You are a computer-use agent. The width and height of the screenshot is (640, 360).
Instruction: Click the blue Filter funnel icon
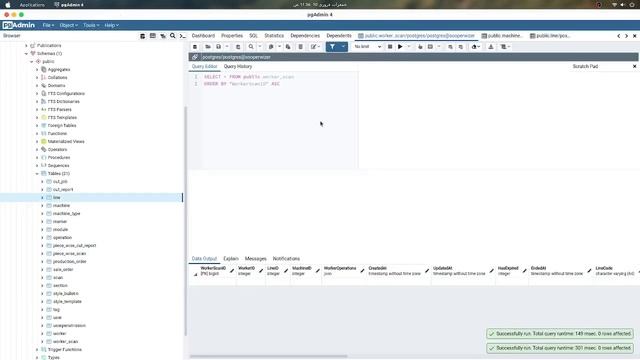(x=332, y=47)
